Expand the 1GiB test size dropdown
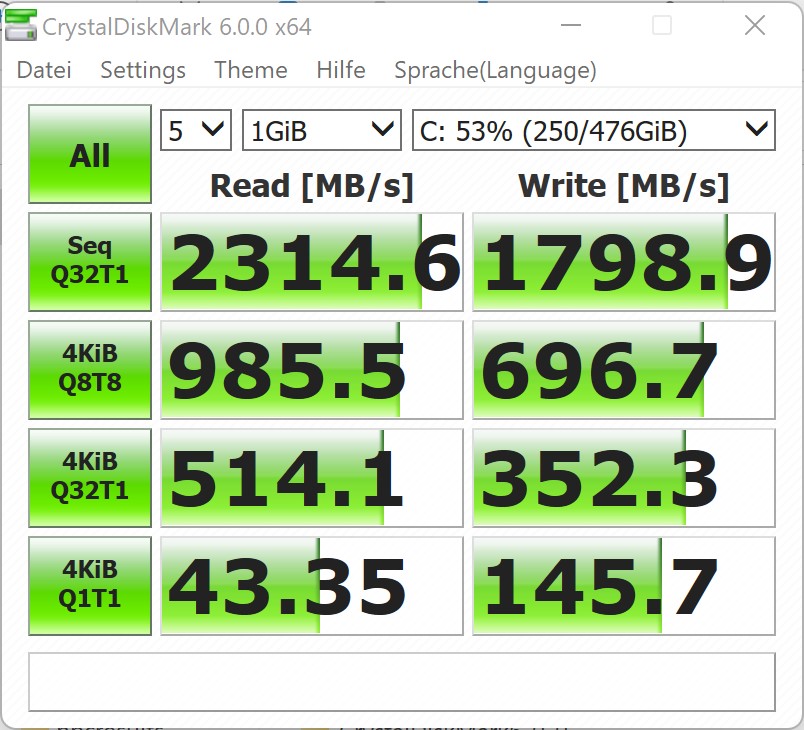This screenshot has height=730, width=804. pyautogui.click(x=321, y=130)
